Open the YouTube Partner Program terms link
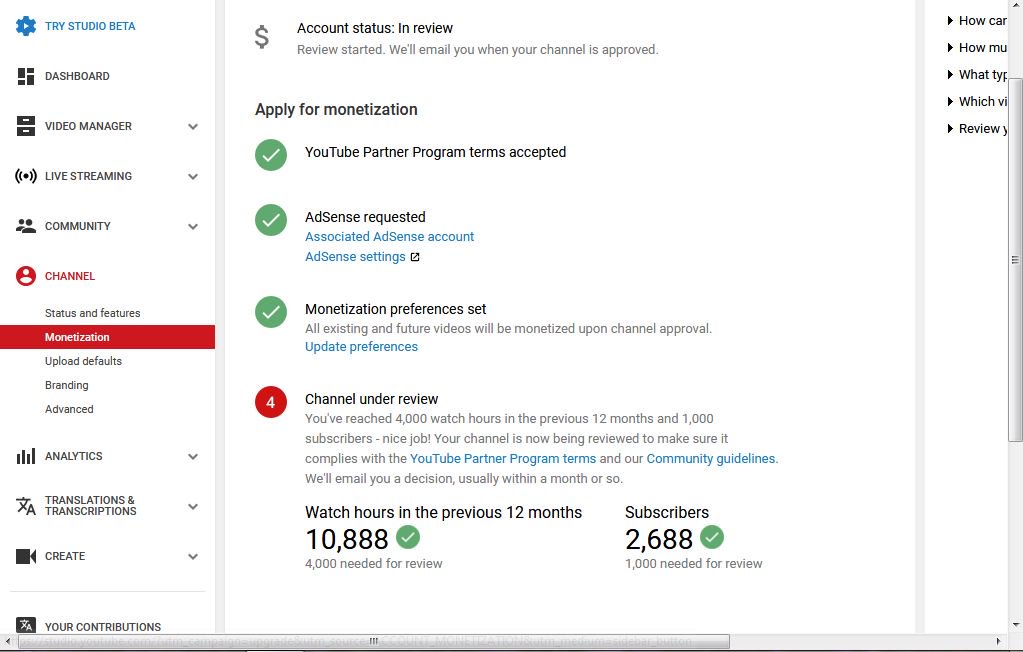Screen dimensions: 1023x652 [x=503, y=459]
